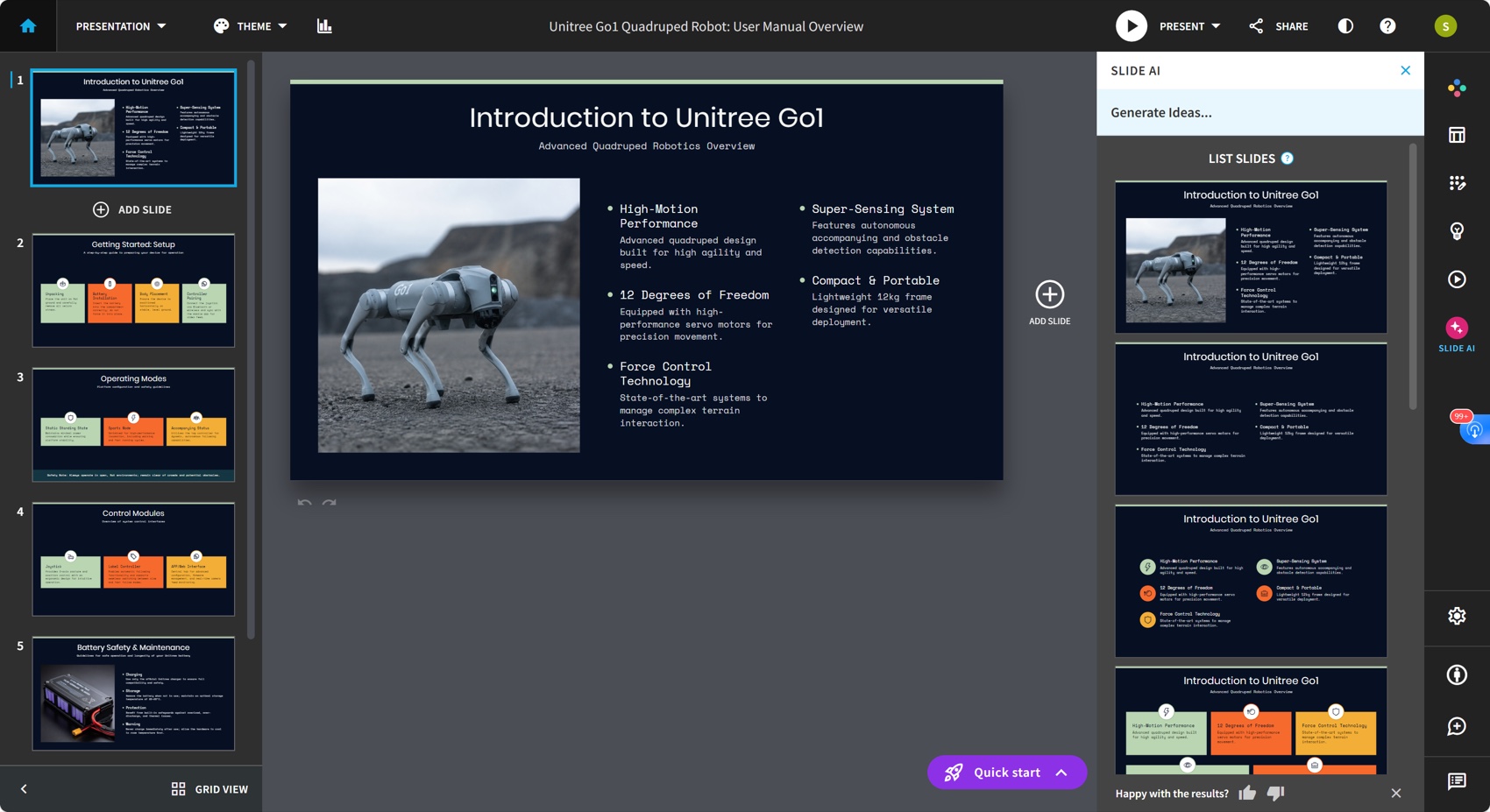This screenshot has width=1490, height=812.
Task: Open the speaker notes icon in sidebar
Action: click(1457, 781)
